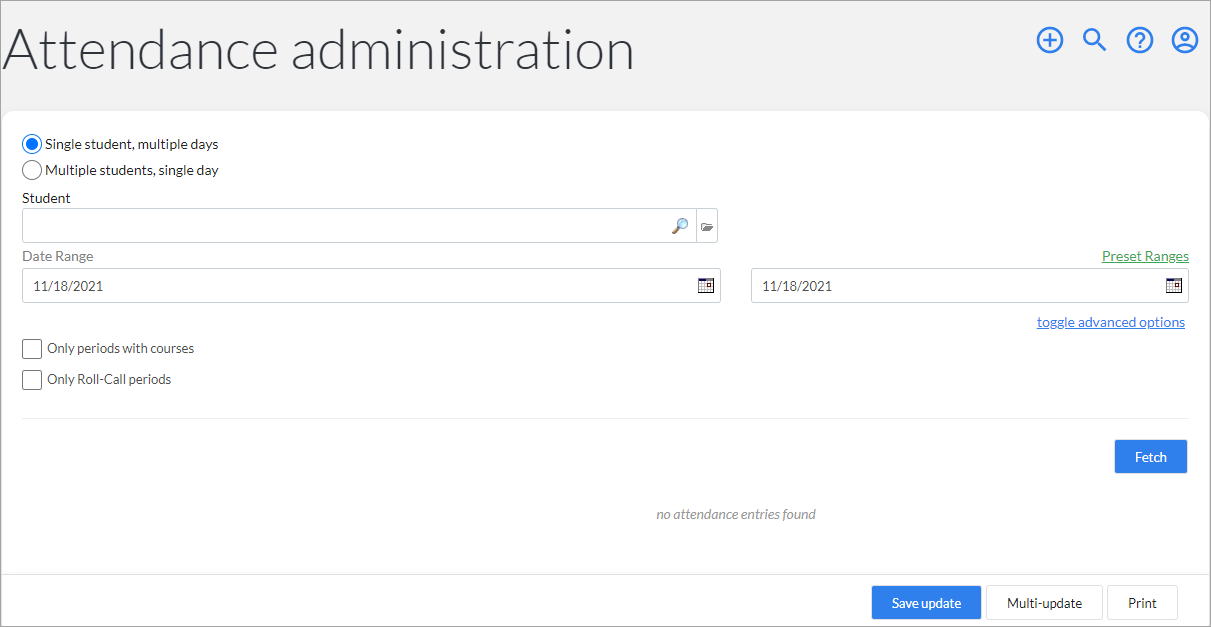Image resolution: width=1211 pixels, height=627 pixels.
Task: Open the search magnifier in header
Action: coord(1095,40)
